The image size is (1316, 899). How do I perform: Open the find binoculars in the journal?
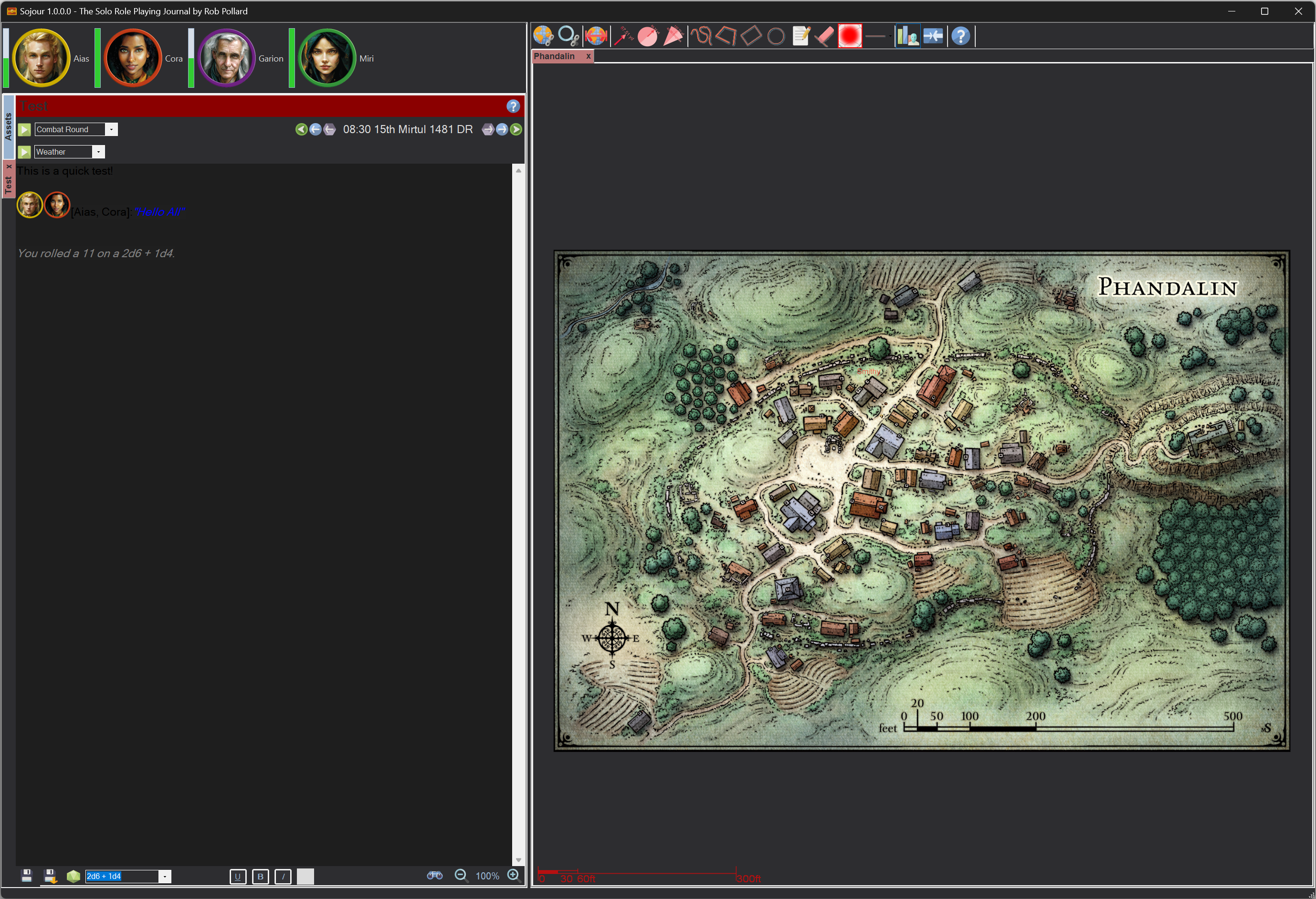(434, 875)
